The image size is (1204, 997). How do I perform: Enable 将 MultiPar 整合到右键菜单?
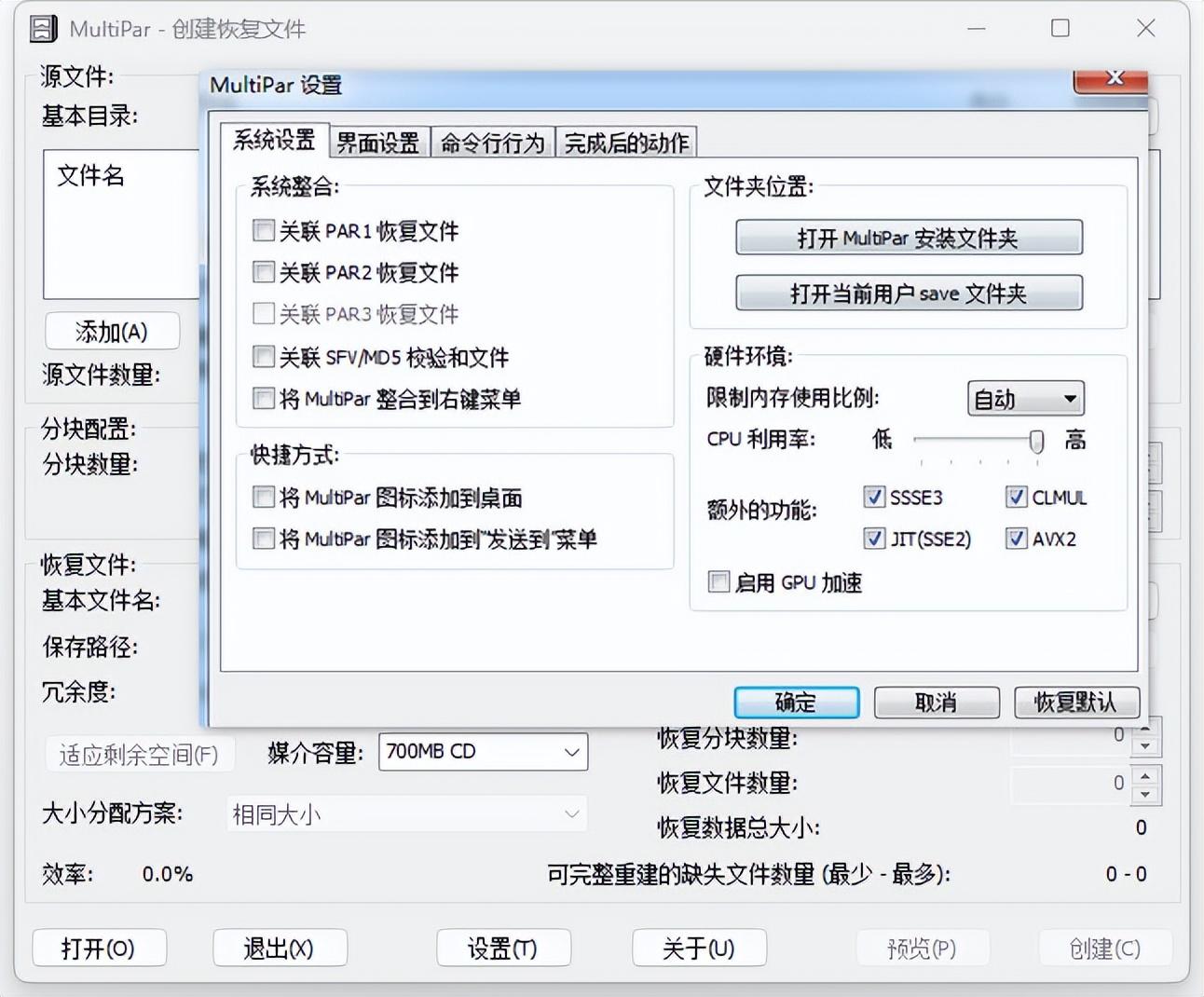264,399
